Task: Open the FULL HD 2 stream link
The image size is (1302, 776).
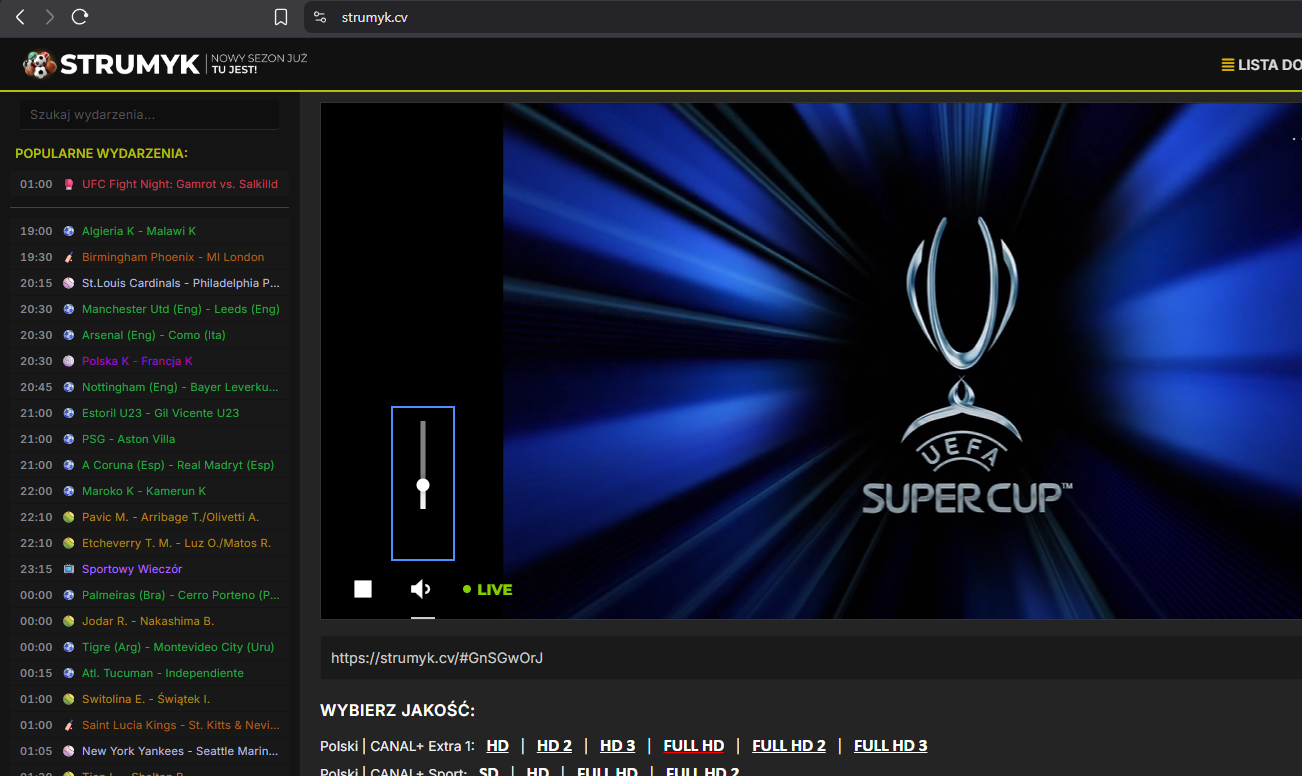Action: tap(789, 746)
